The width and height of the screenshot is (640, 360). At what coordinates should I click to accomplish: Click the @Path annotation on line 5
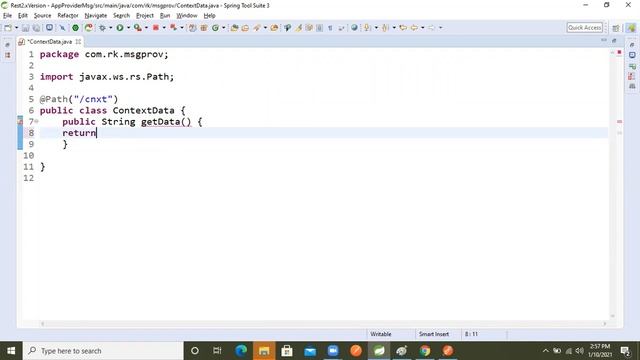53,99
